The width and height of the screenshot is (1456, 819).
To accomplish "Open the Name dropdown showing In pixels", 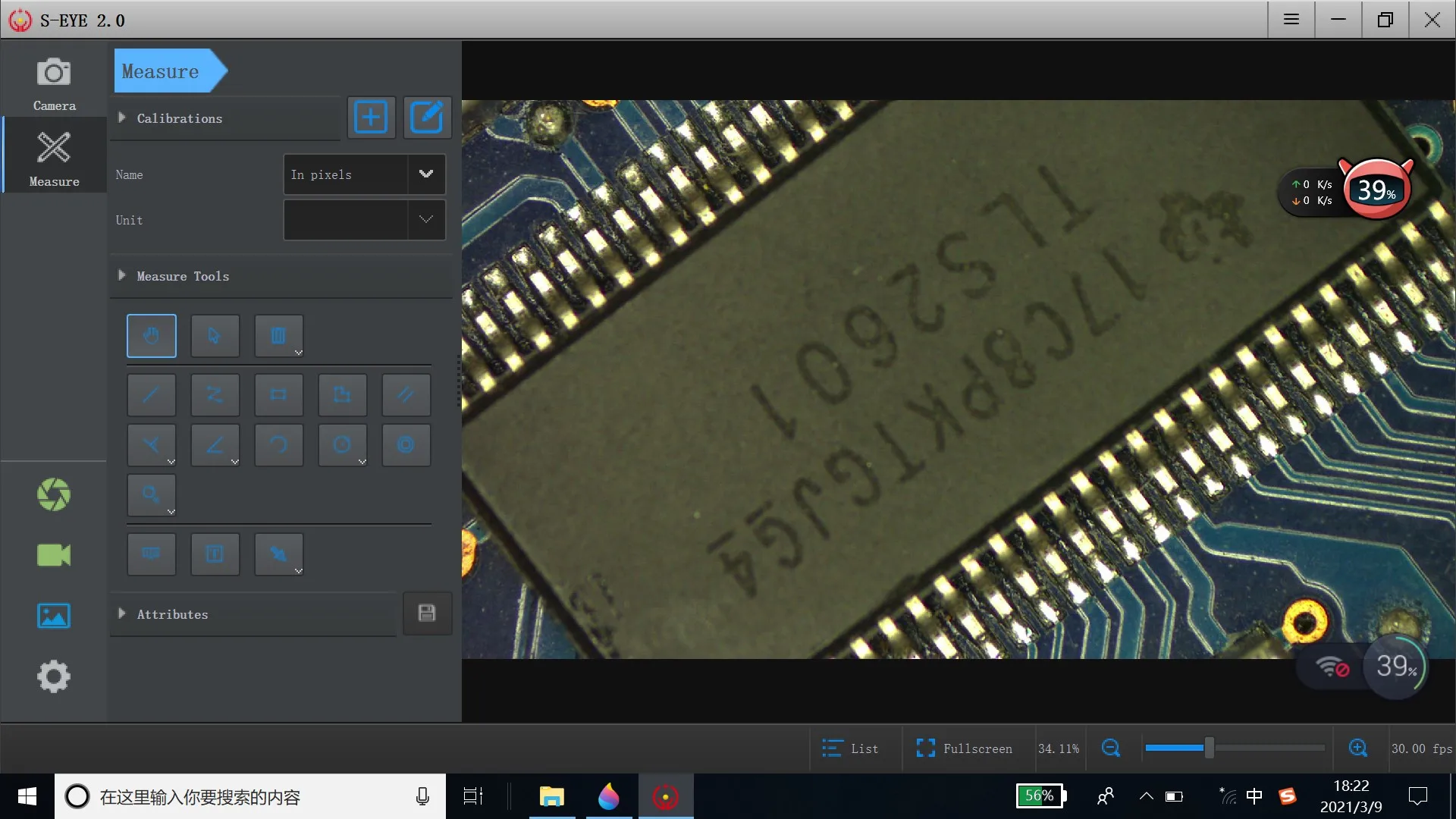I will pos(364,174).
